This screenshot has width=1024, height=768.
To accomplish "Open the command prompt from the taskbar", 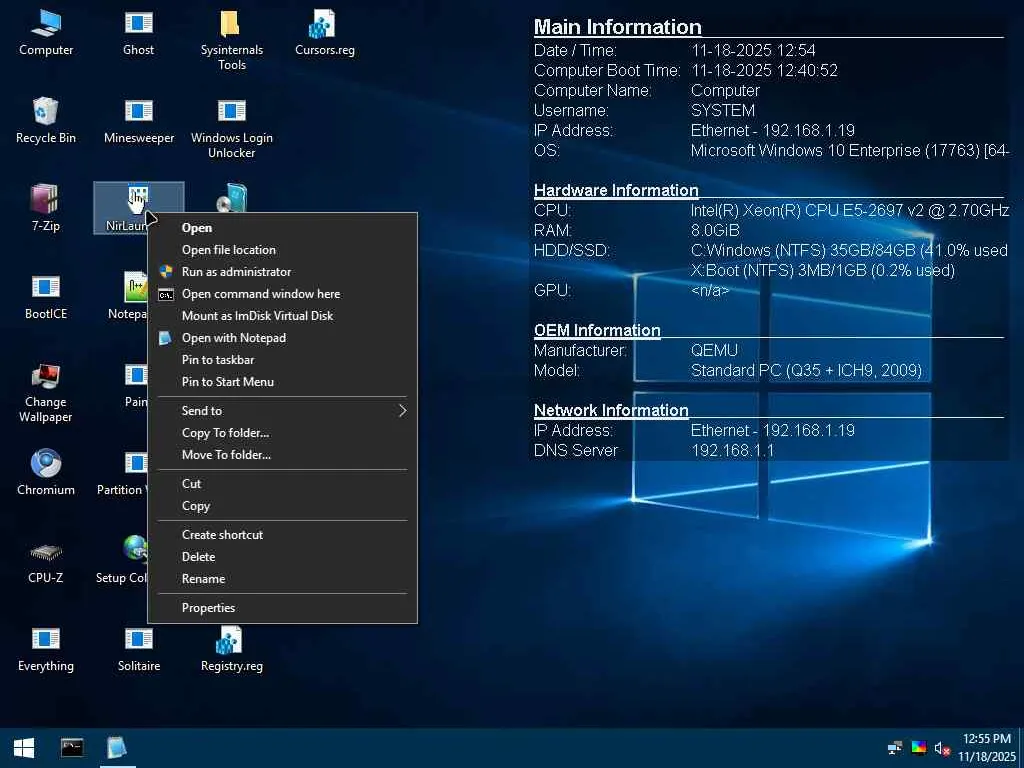I will (x=72, y=747).
